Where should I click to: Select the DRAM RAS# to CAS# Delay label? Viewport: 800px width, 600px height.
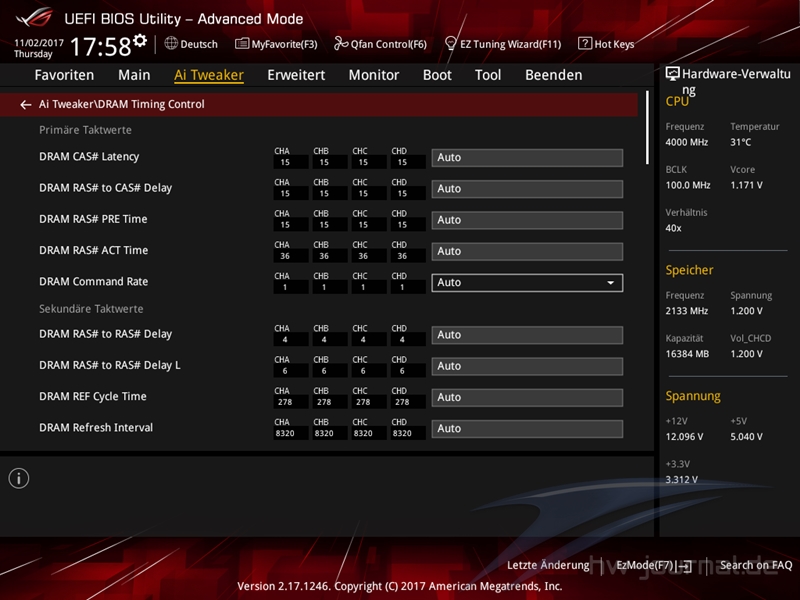point(106,188)
